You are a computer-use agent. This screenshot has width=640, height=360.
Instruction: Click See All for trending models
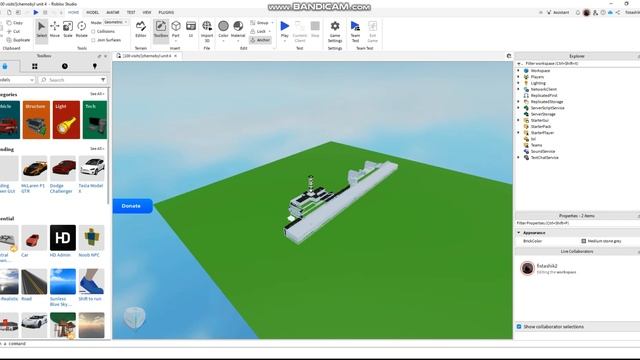[x=97, y=149]
